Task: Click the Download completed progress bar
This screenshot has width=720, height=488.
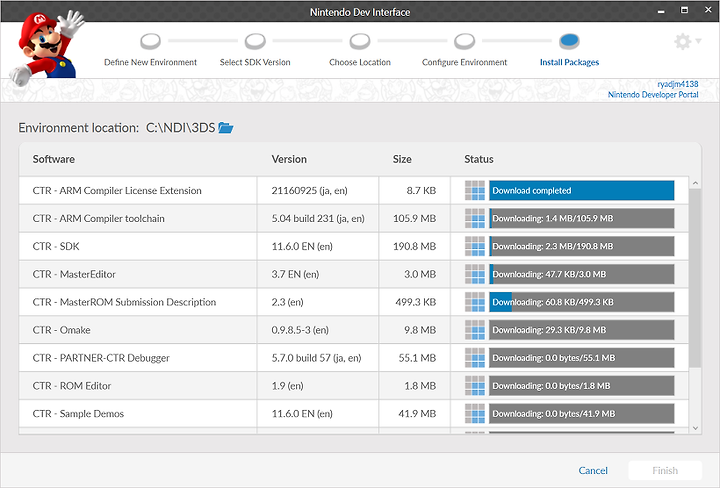Action: pos(582,191)
